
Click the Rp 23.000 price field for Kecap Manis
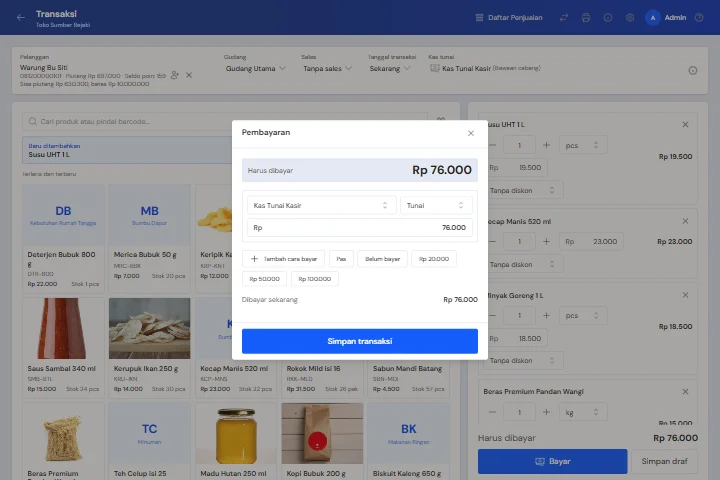(x=591, y=241)
